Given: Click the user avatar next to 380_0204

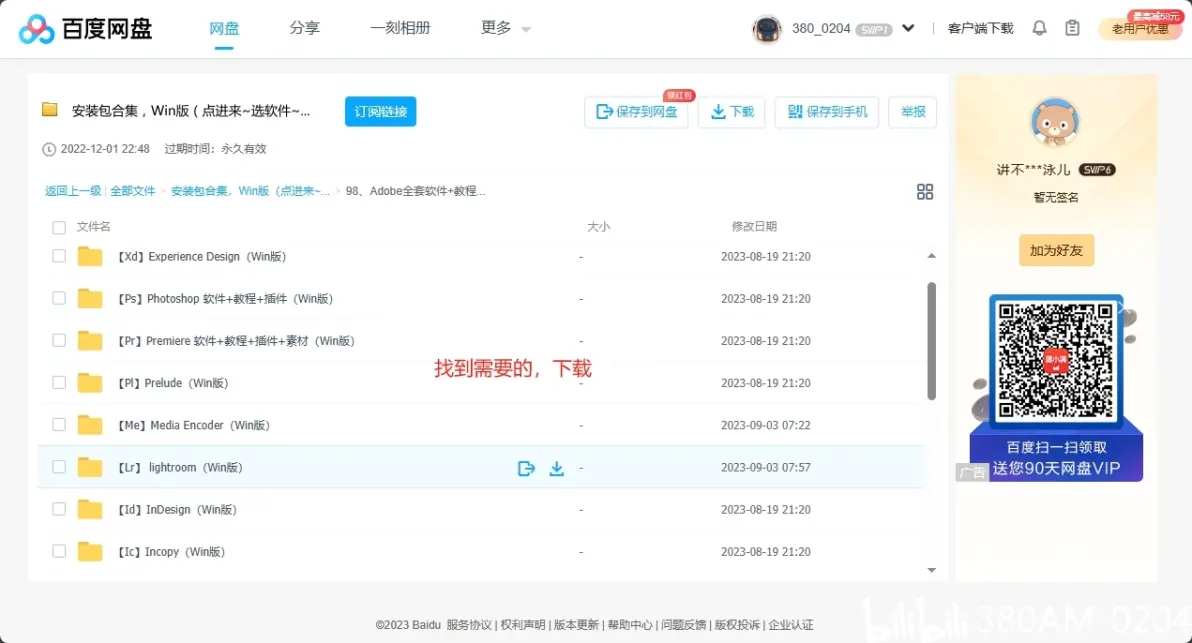Looking at the screenshot, I should [x=766, y=29].
